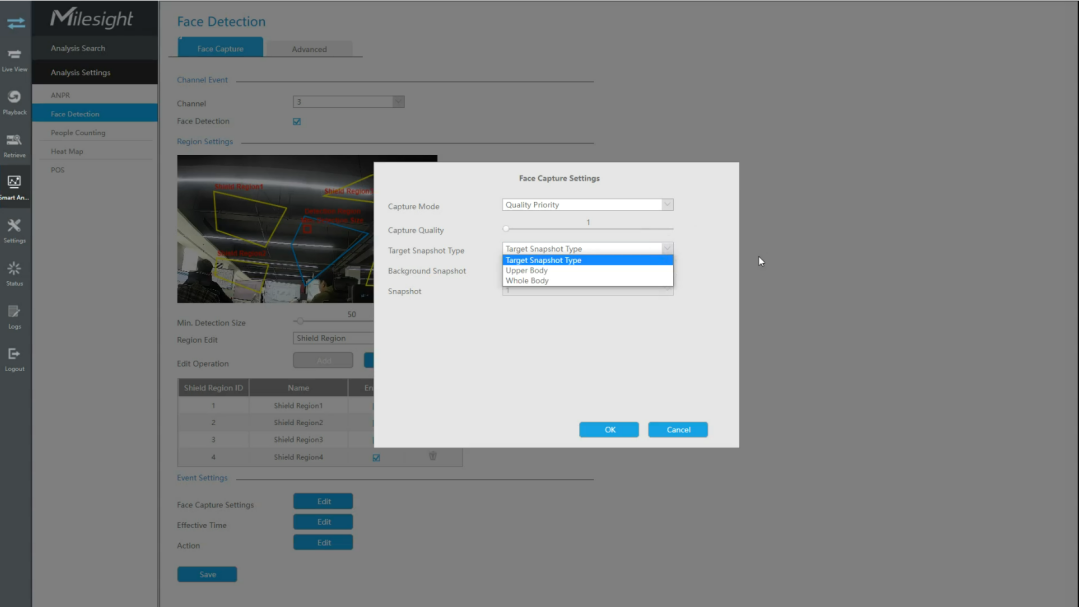Viewport: 1079px width, 607px height.
Task: Click Edit for Face Capture Settings
Action: pyautogui.click(x=323, y=501)
